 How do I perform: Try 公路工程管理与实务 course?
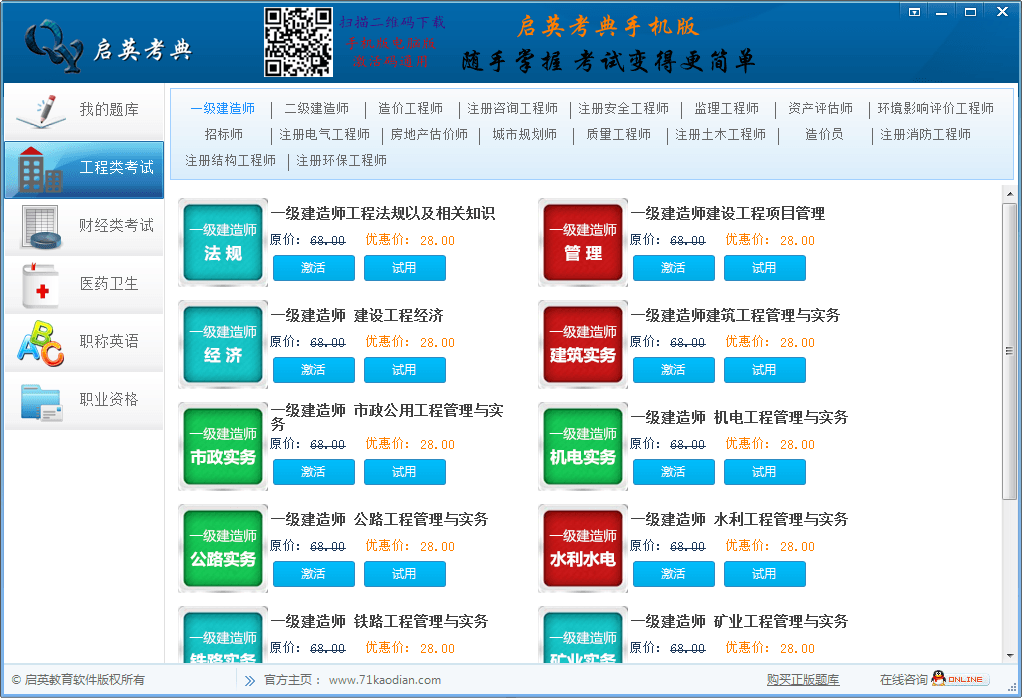pos(405,574)
